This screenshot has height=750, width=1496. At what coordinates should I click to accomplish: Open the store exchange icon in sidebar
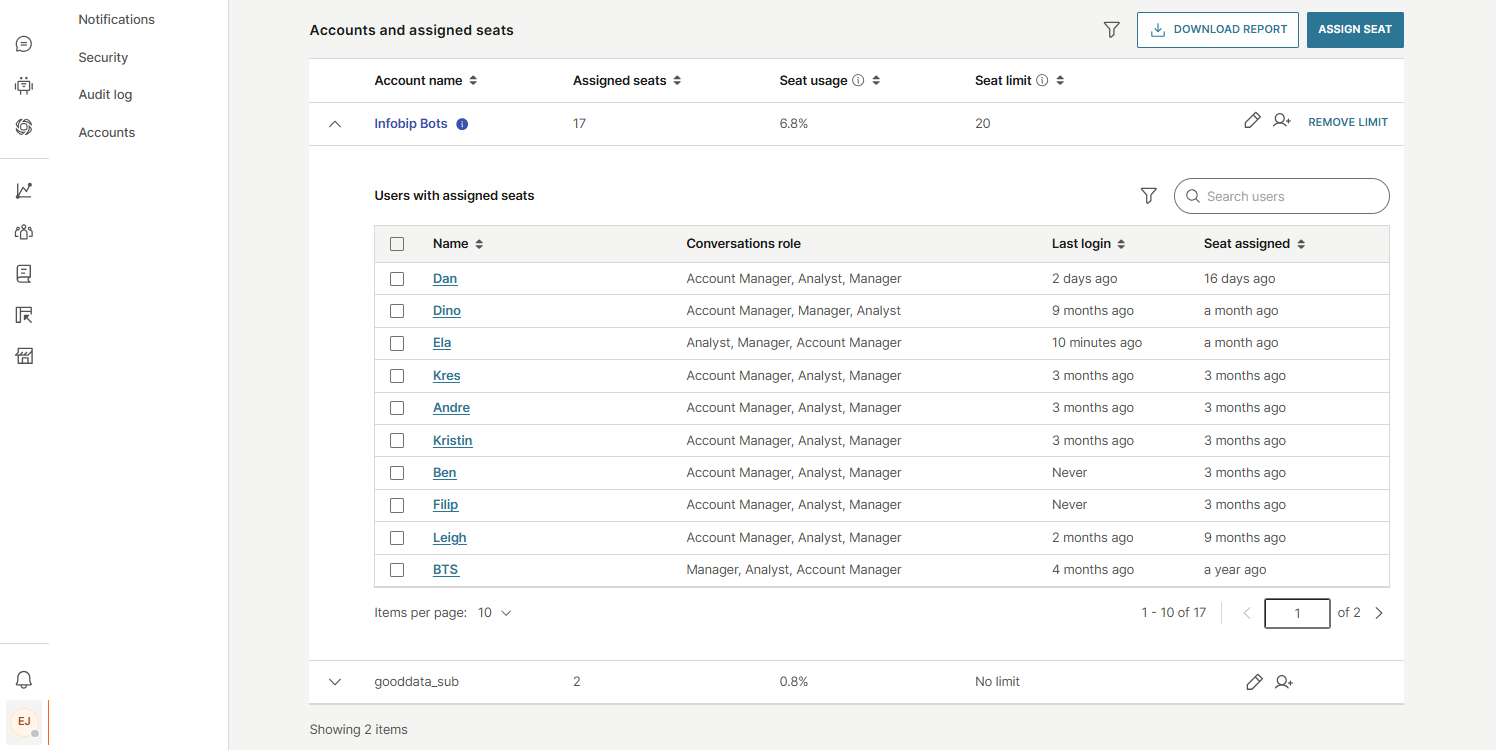24,356
